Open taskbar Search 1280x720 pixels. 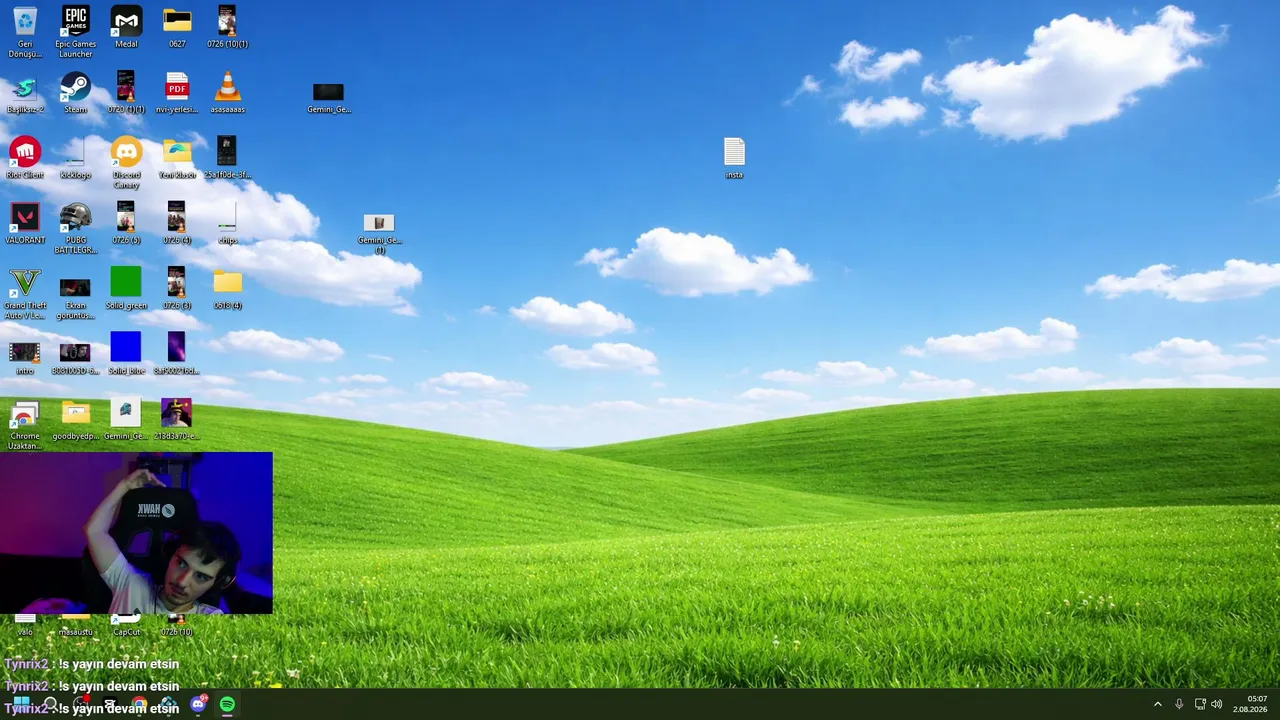click(x=51, y=705)
